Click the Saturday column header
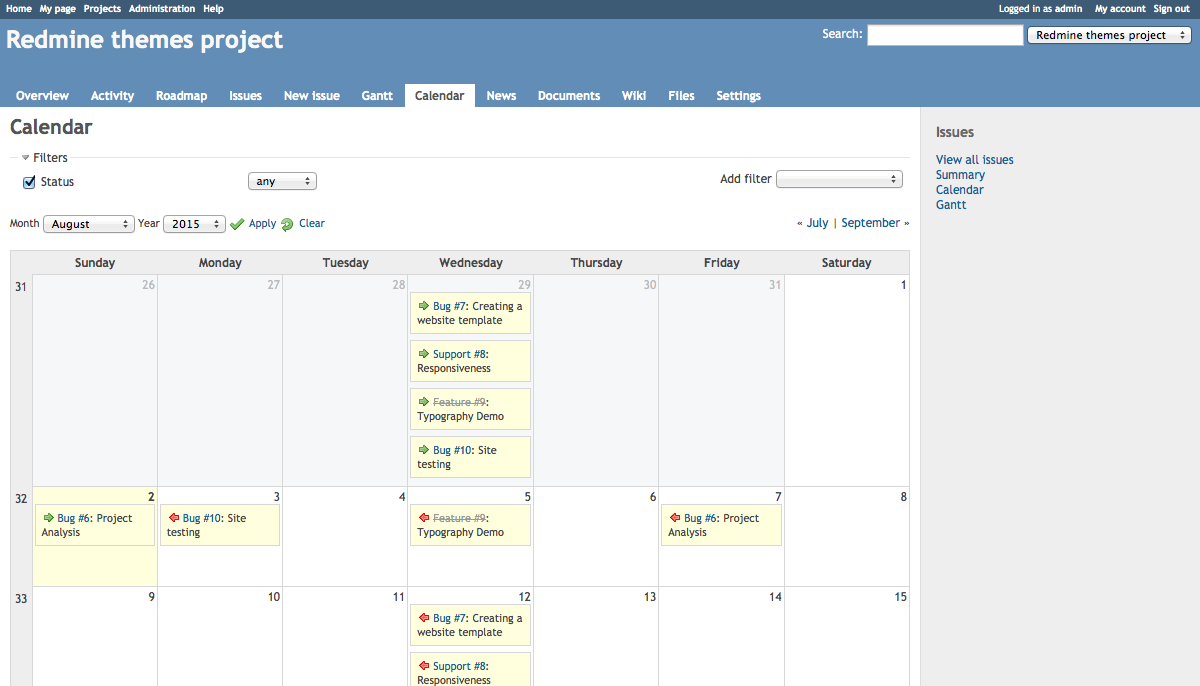This screenshot has height=686, width=1200. point(846,263)
